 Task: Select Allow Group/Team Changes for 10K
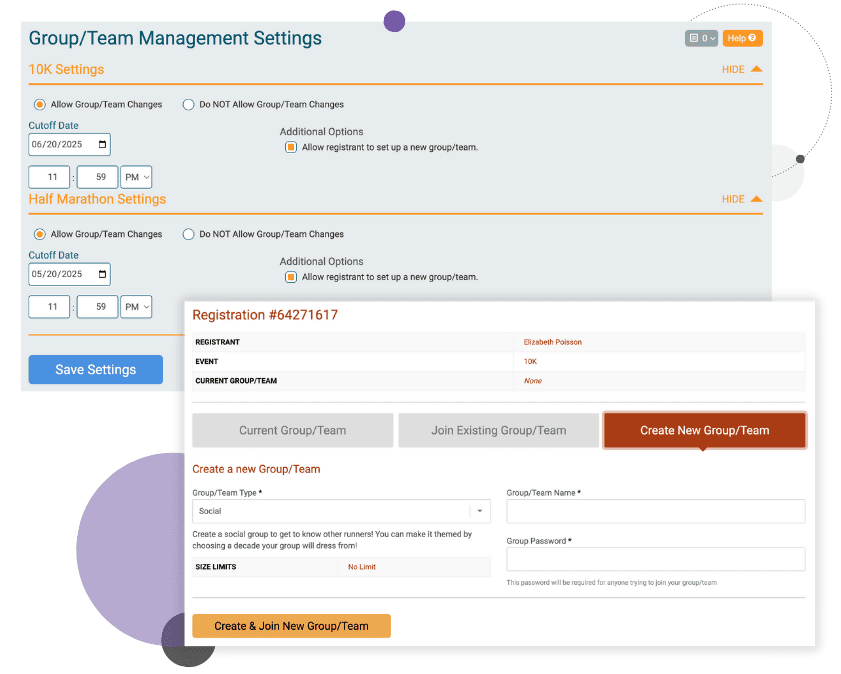[x=40, y=105]
